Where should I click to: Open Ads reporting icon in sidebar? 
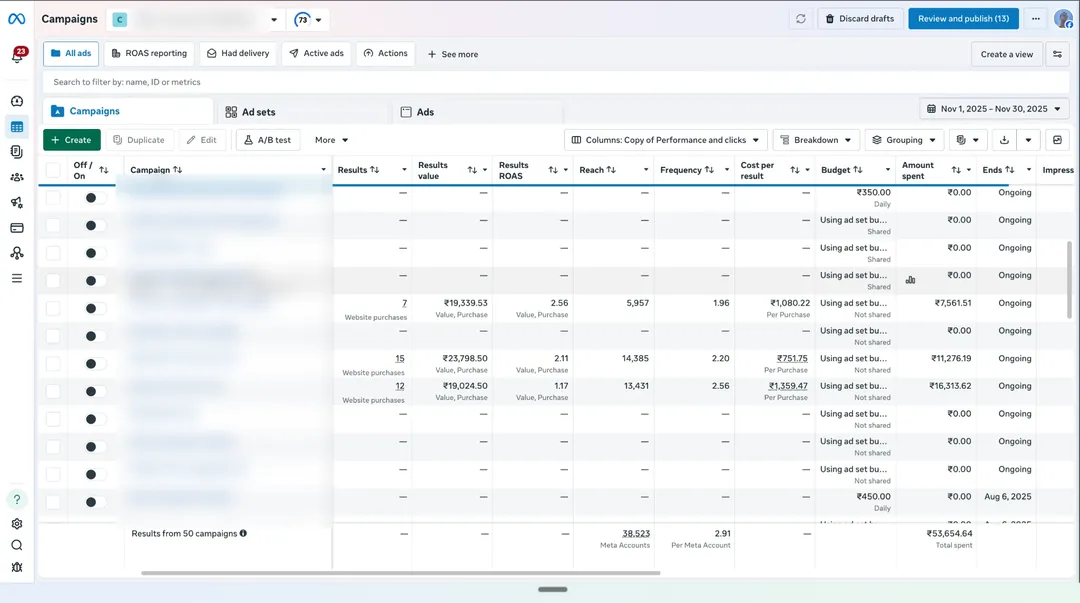[17, 152]
